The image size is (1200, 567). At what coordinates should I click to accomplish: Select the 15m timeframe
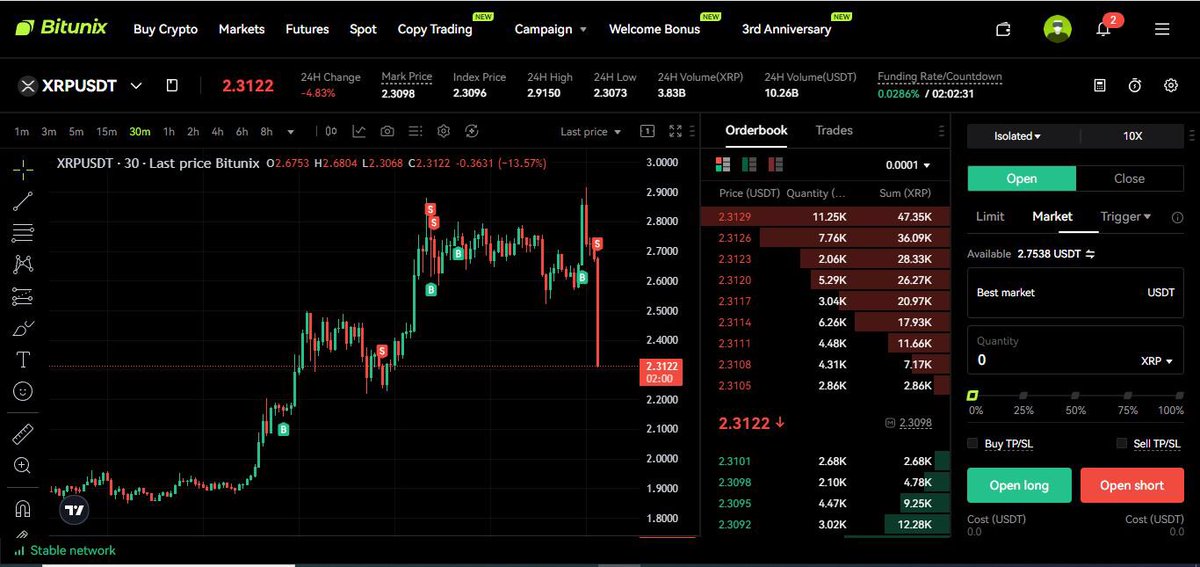106,132
